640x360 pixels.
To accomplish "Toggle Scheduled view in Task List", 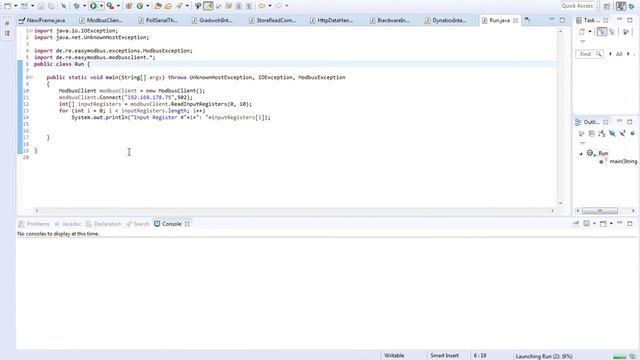I will (612, 32).
